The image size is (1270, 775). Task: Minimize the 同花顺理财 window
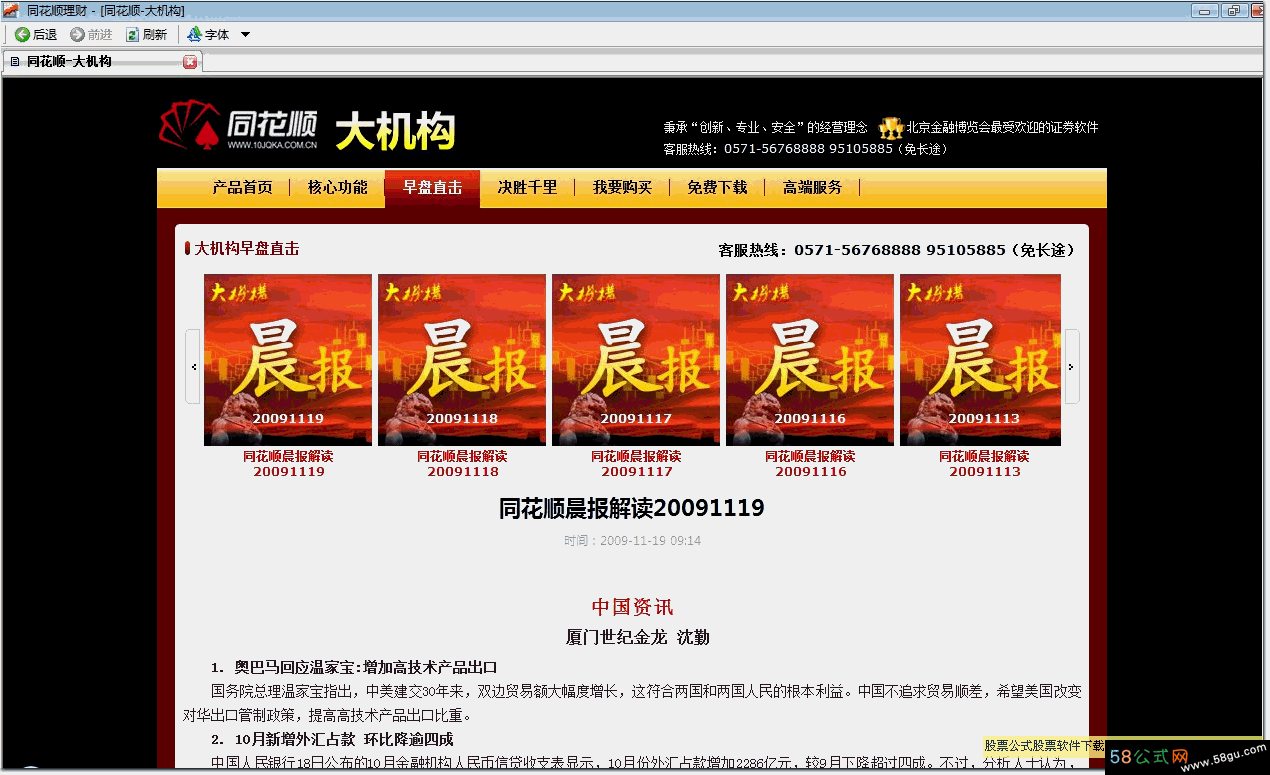point(1205,11)
